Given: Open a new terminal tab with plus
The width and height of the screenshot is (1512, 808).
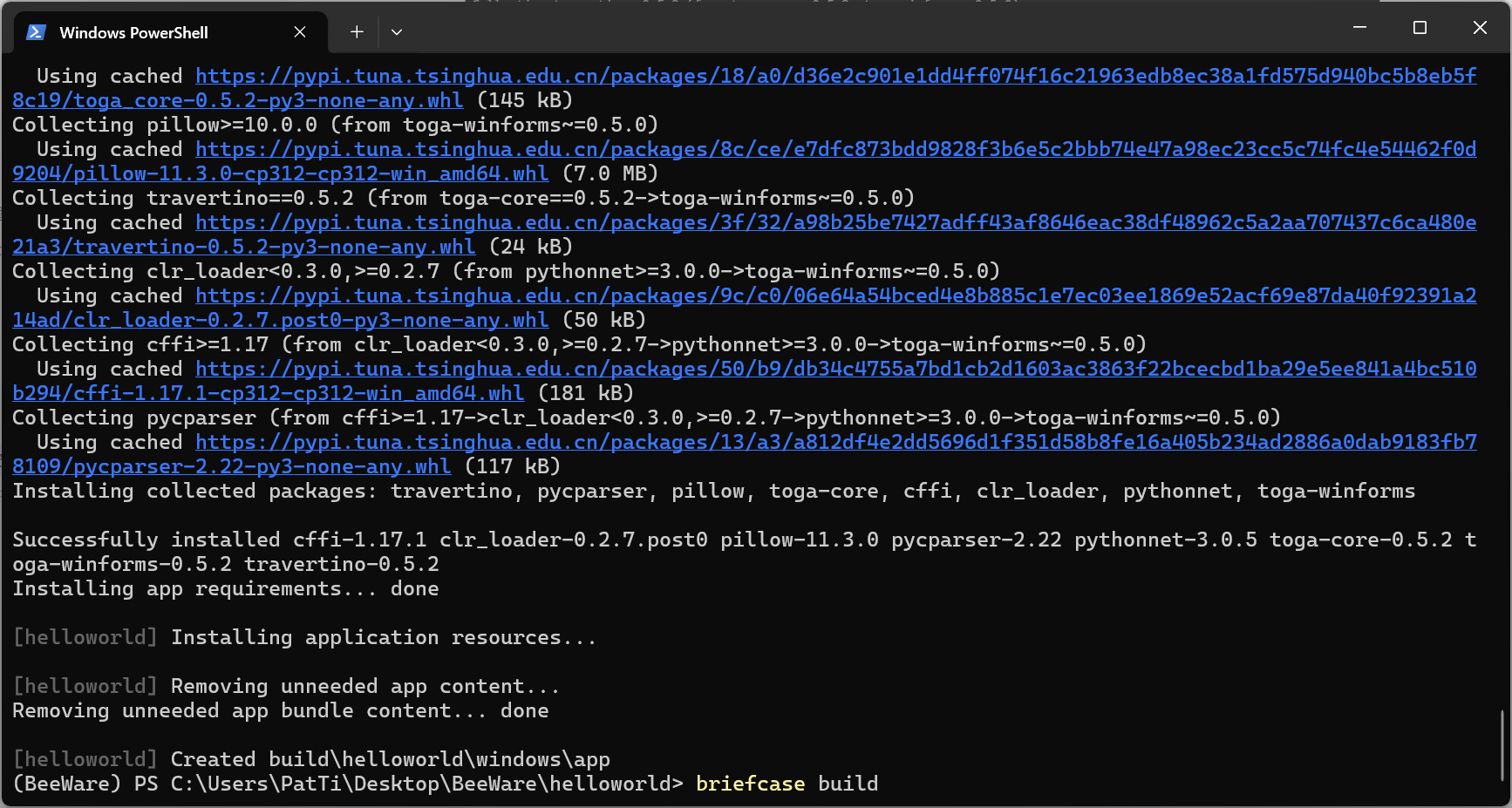Looking at the screenshot, I should point(357,32).
